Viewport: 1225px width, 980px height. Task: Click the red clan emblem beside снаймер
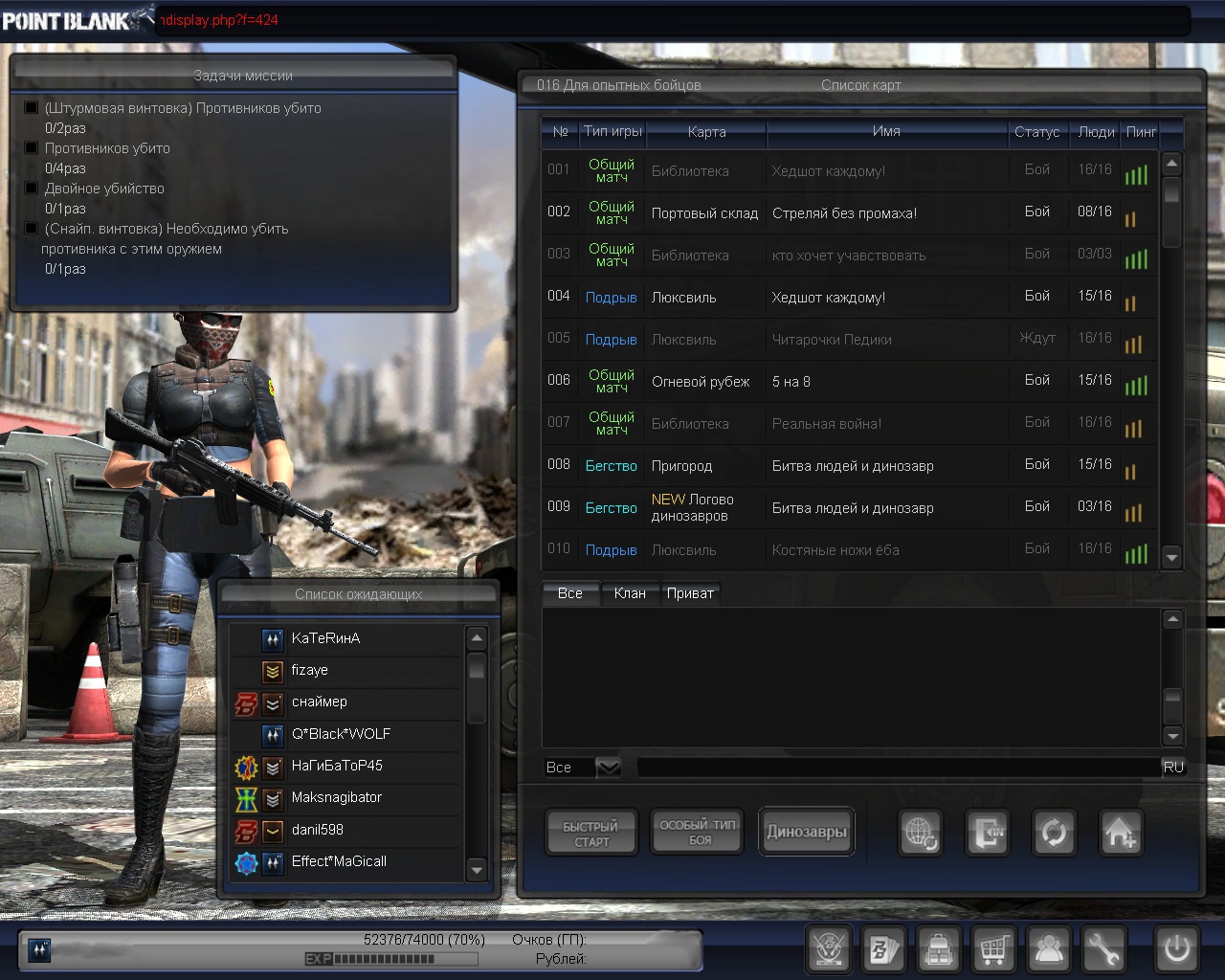pos(246,703)
